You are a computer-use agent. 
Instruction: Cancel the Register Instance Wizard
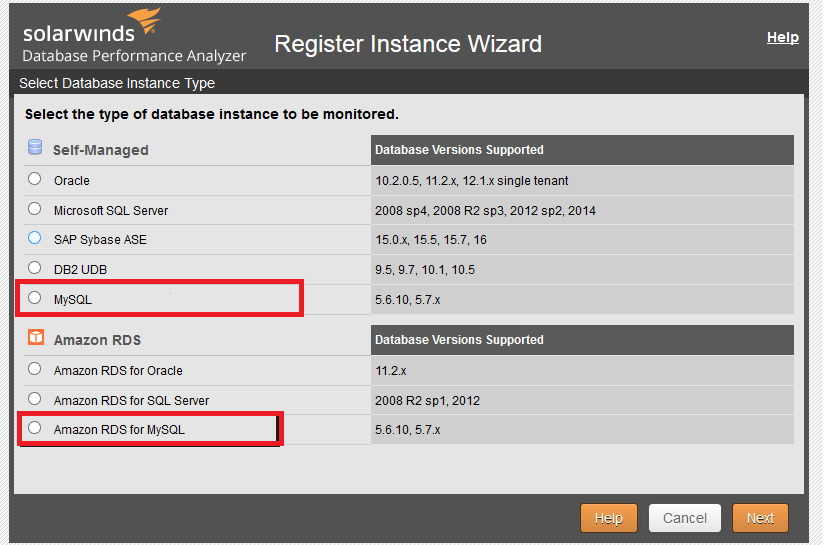(685, 518)
